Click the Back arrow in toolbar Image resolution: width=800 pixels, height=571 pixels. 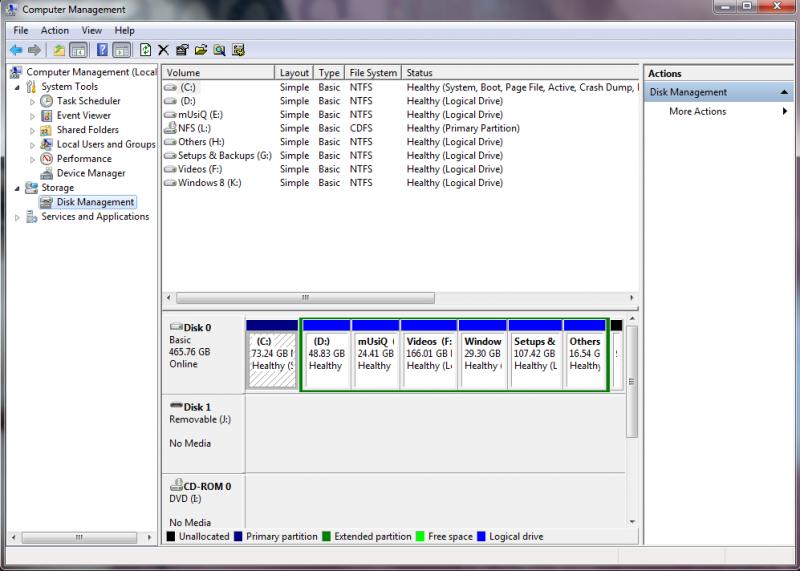[16, 50]
